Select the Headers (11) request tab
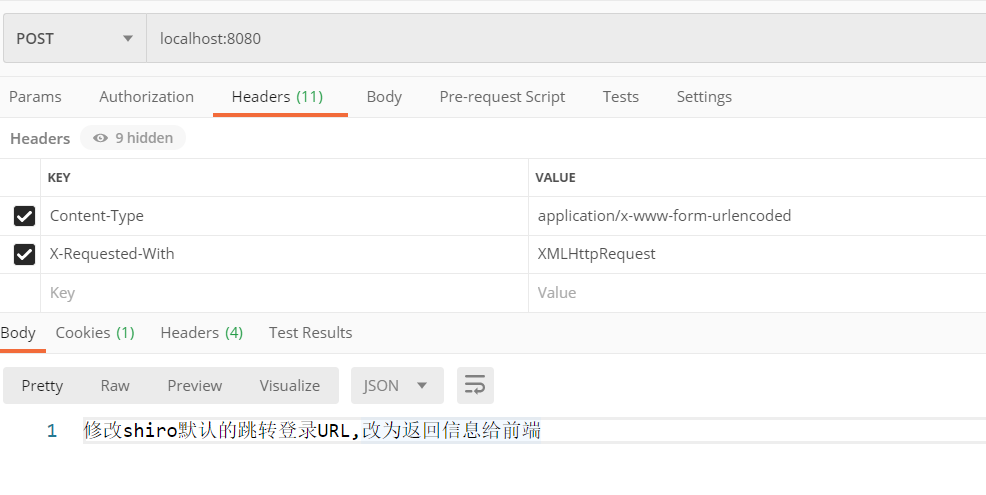986x495 pixels. tap(277, 97)
